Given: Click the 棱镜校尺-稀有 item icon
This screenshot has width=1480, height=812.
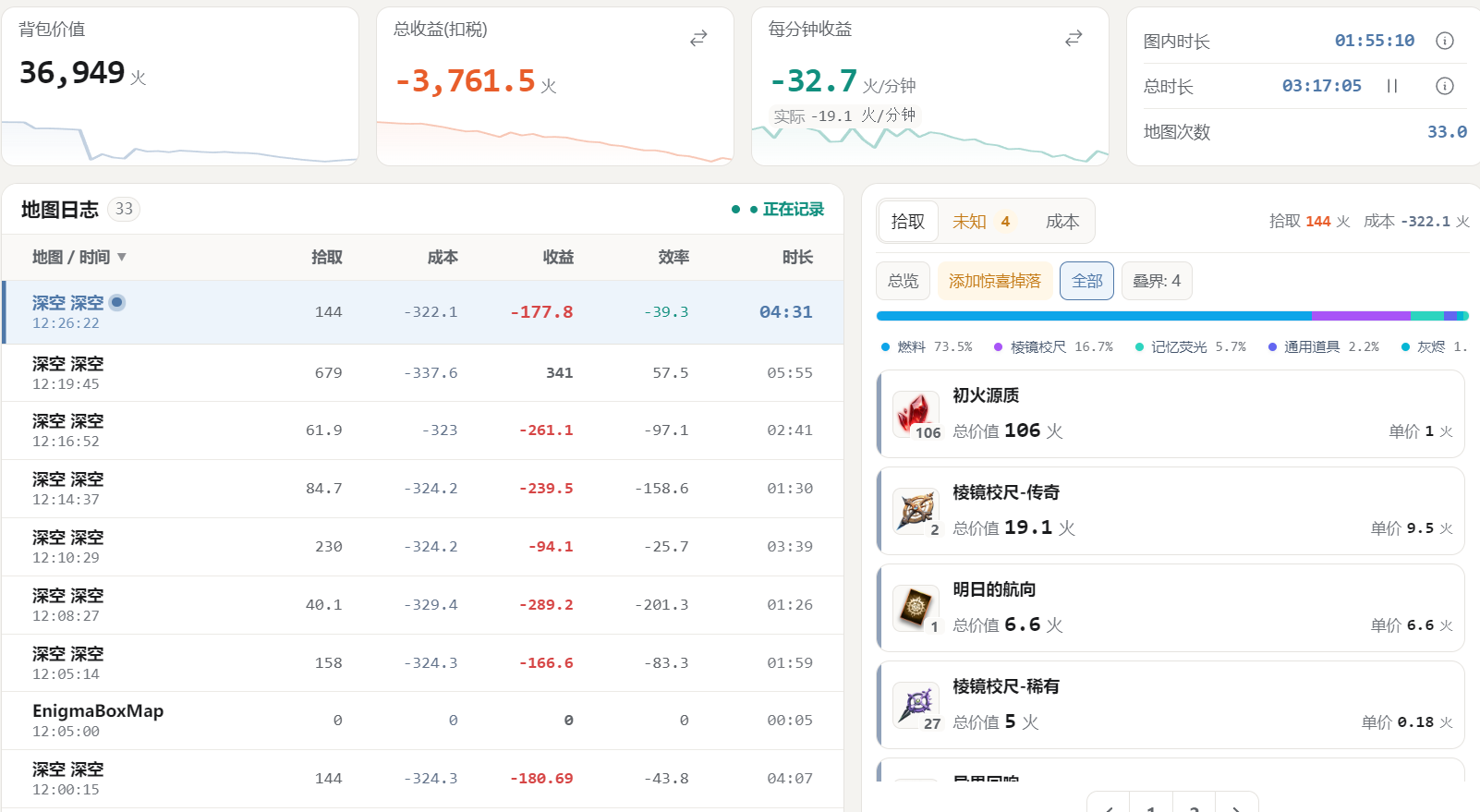Looking at the screenshot, I should (x=916, y=705).
